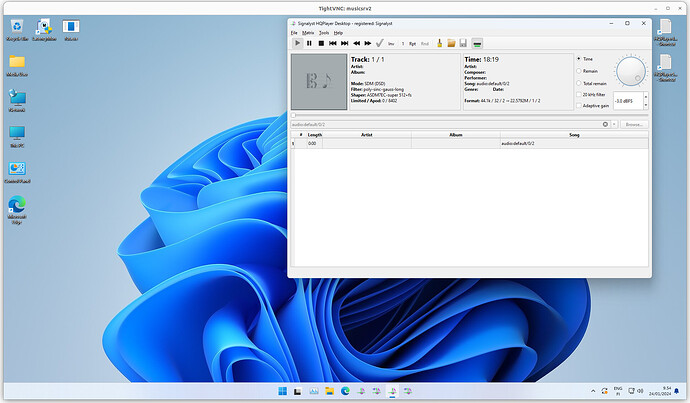Switch to the active HQPlayer taskbar icon

[392, 391]
